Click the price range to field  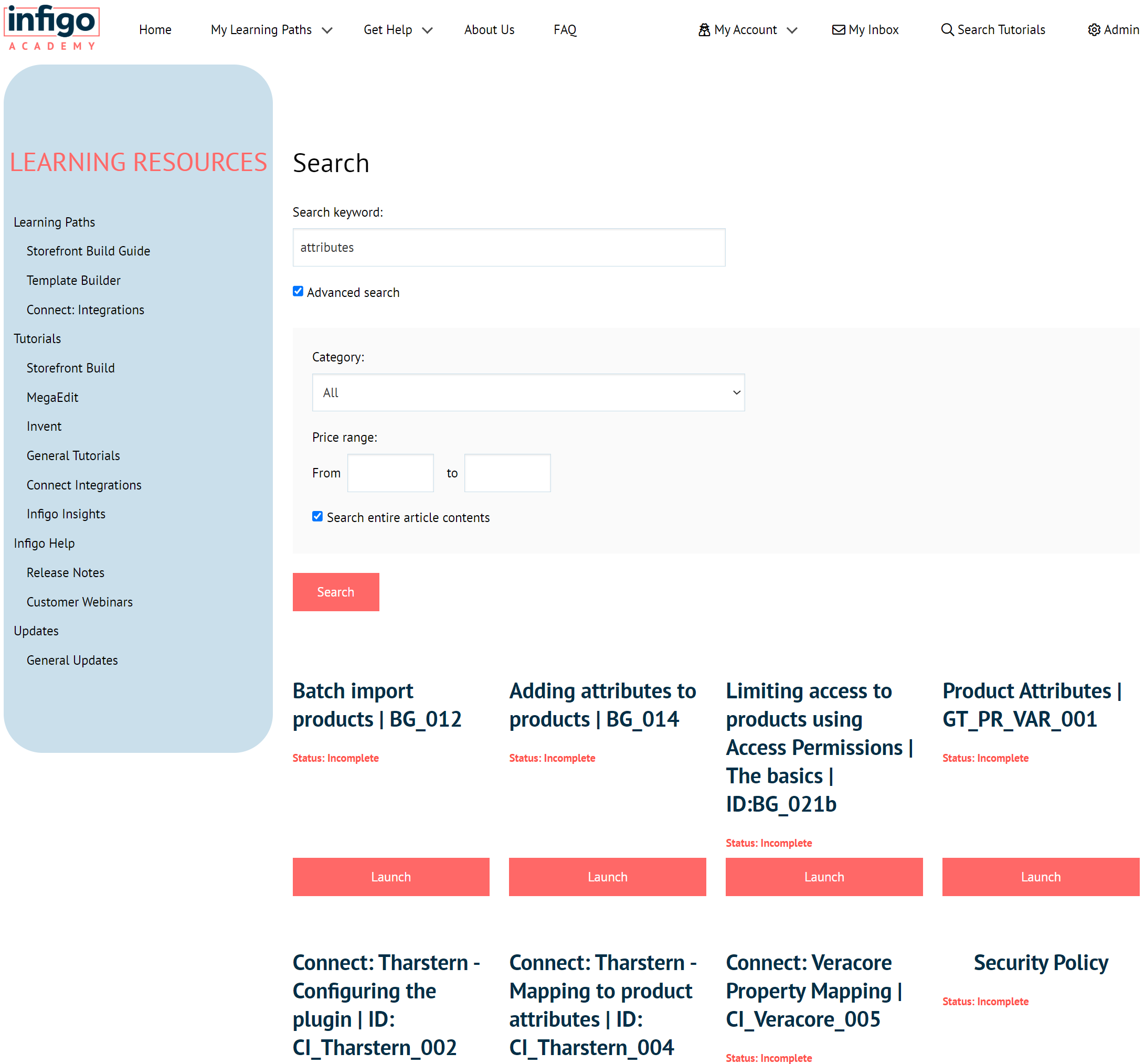click(x=507, y=473)
